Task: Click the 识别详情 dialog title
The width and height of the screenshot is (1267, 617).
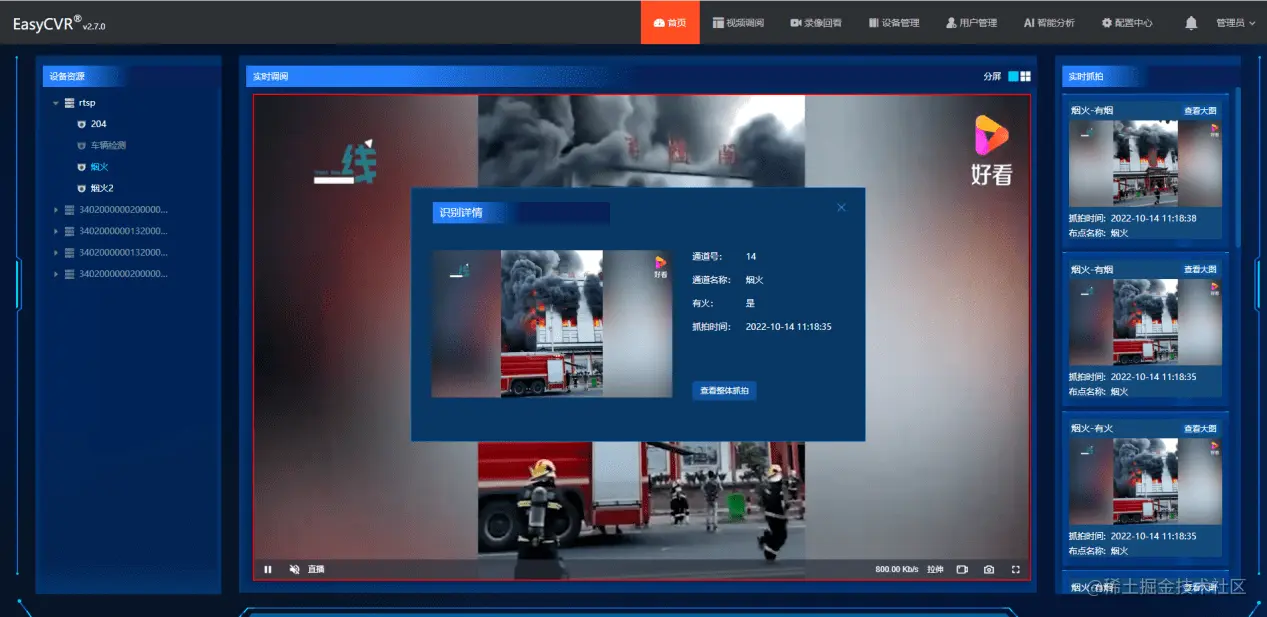Action: point(461,213)
